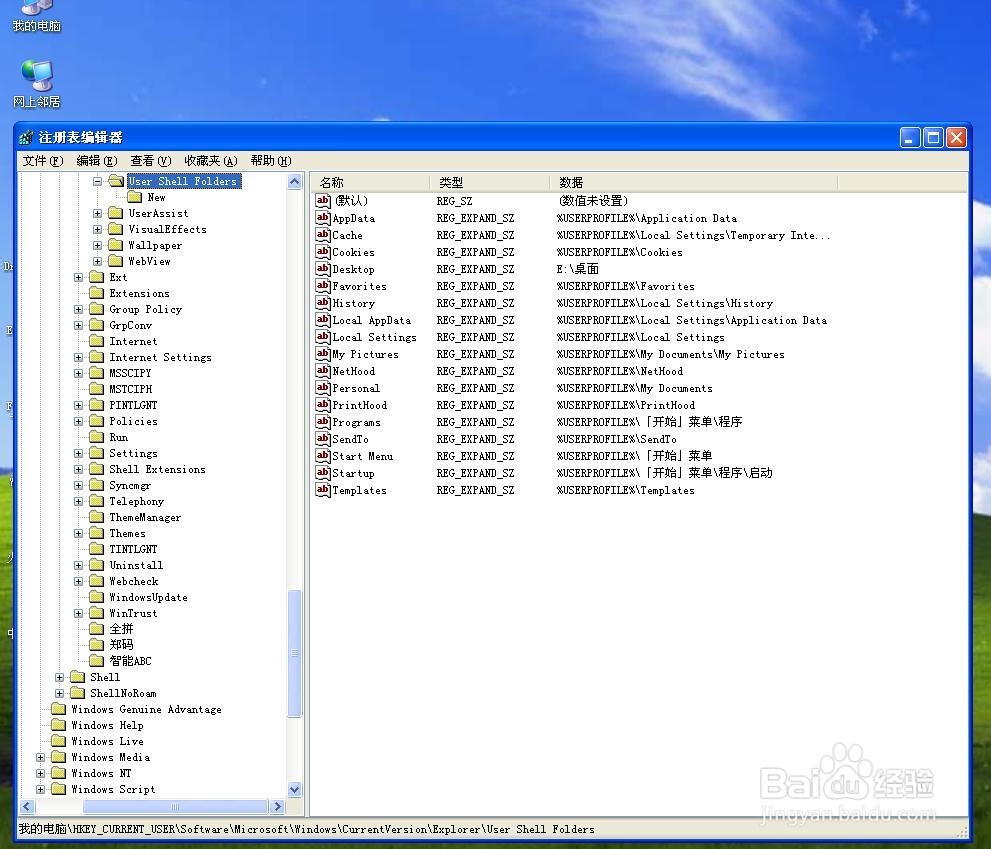
Task: Open the 编辑 menu
Action: pos(97,161)
